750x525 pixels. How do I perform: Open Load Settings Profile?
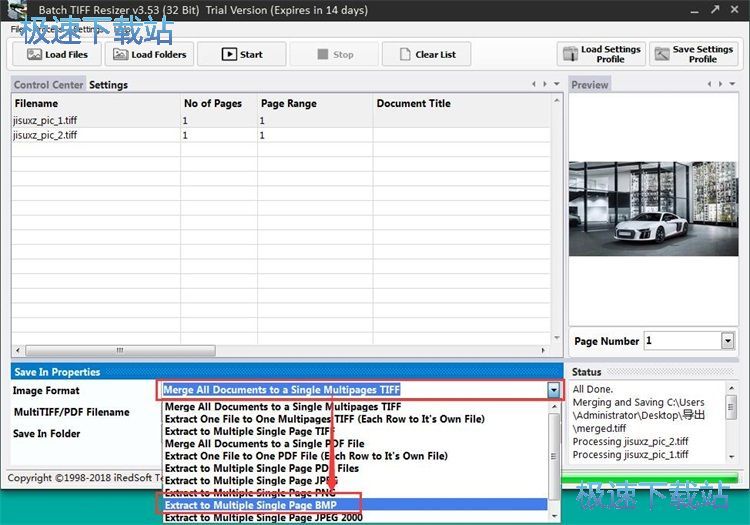pyautogui.click(x=601, y=54)
